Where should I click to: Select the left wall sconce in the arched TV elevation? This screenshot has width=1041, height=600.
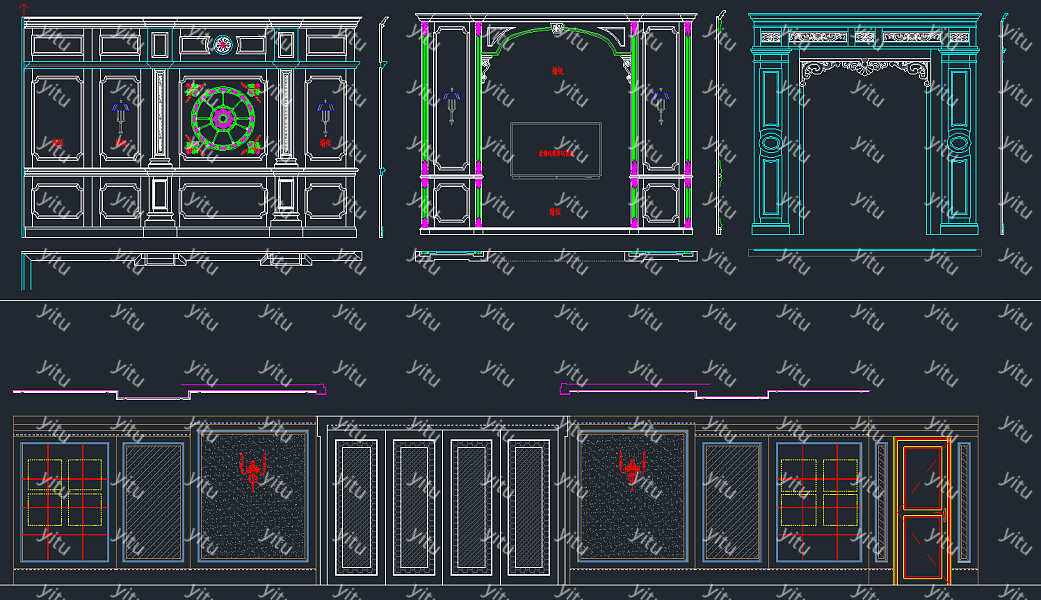pos(452,106)
